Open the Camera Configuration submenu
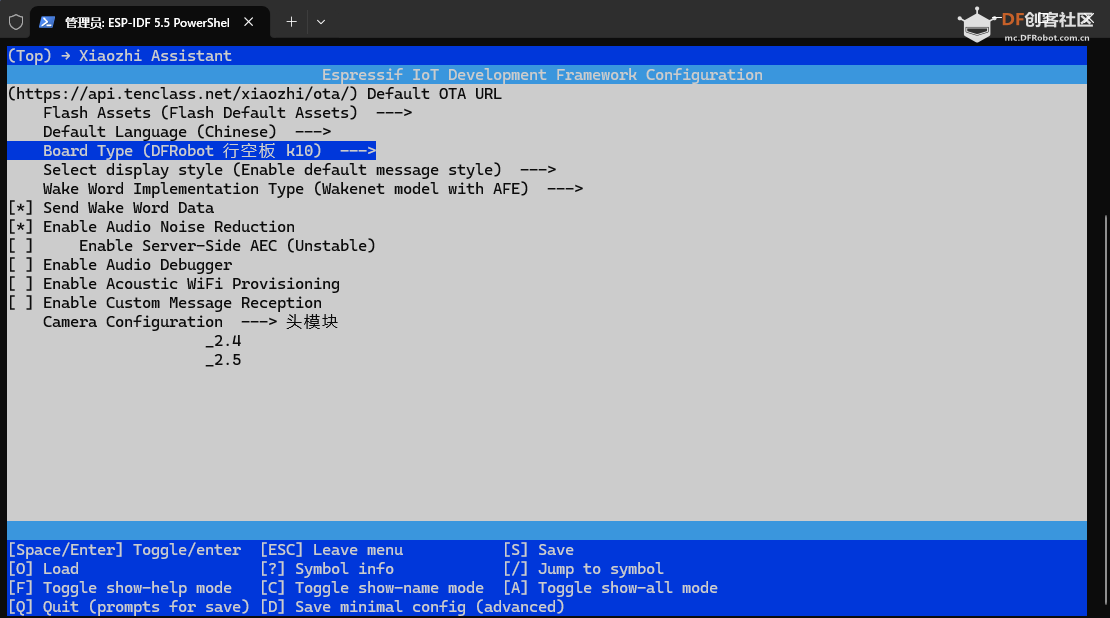 133,322
